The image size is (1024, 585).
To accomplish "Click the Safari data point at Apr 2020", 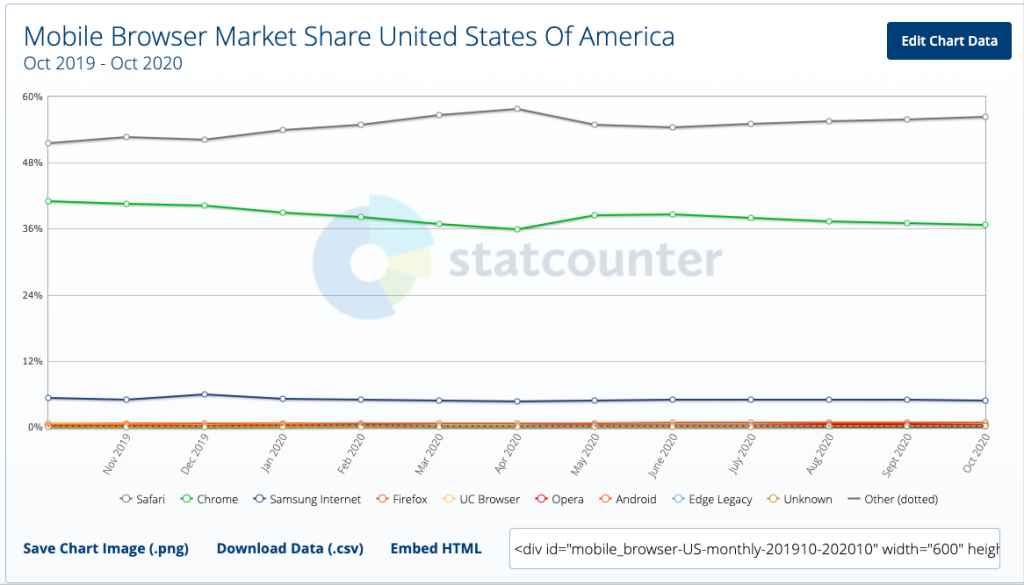I will point(516,109).
